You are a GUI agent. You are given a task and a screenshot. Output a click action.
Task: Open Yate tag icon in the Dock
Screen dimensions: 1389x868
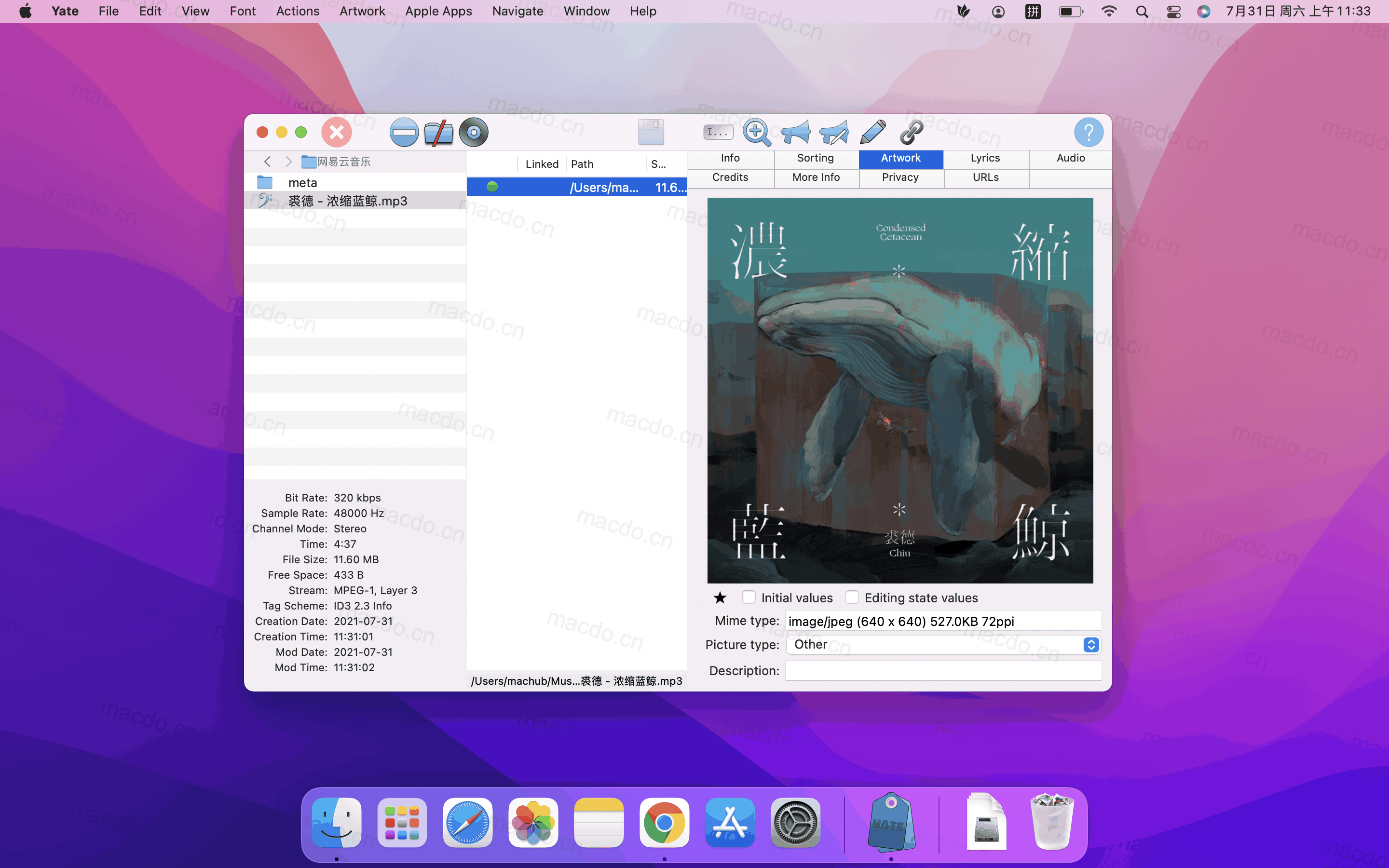click(x=891, y=822)
